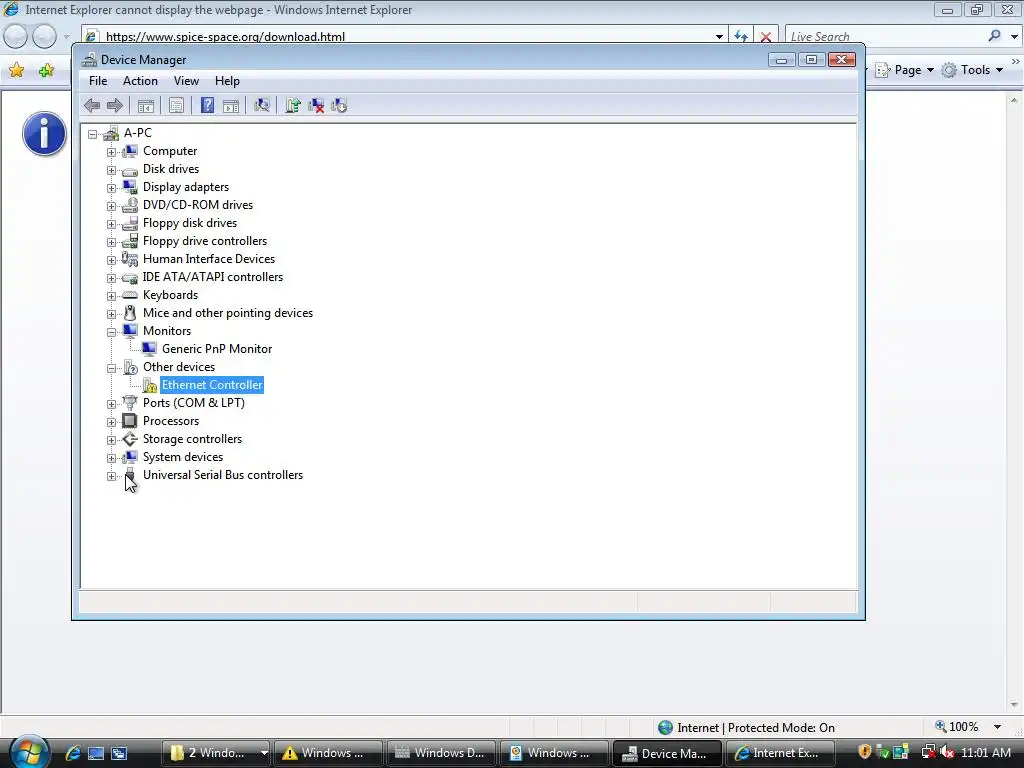Open the View menu
Image resolution: width=1024 pixels, height=768 pixels.
(x=186, y=81)
